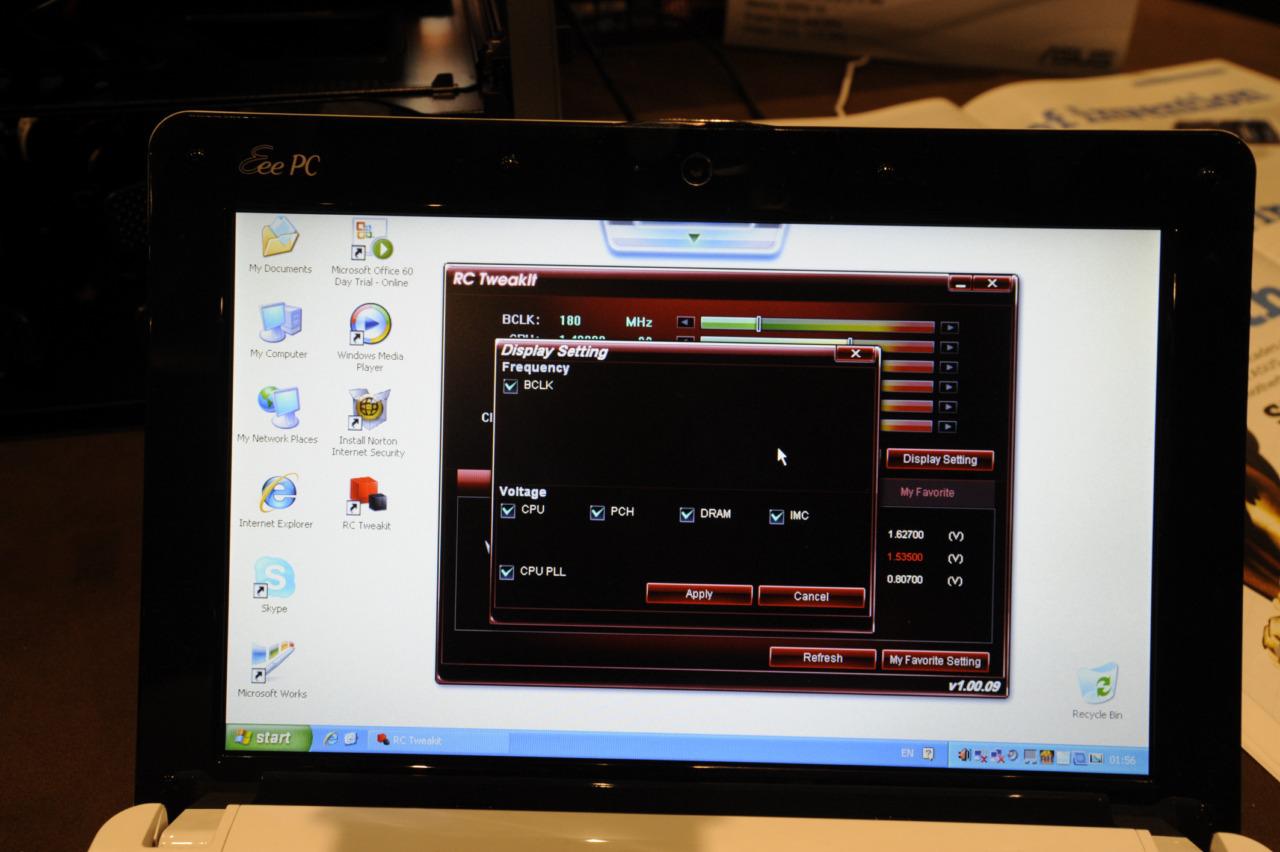Open Microsoft Office 60 Day Trial shortcut
The image size is (1280, 852).
pyautogui.click(x=371, y=253)
